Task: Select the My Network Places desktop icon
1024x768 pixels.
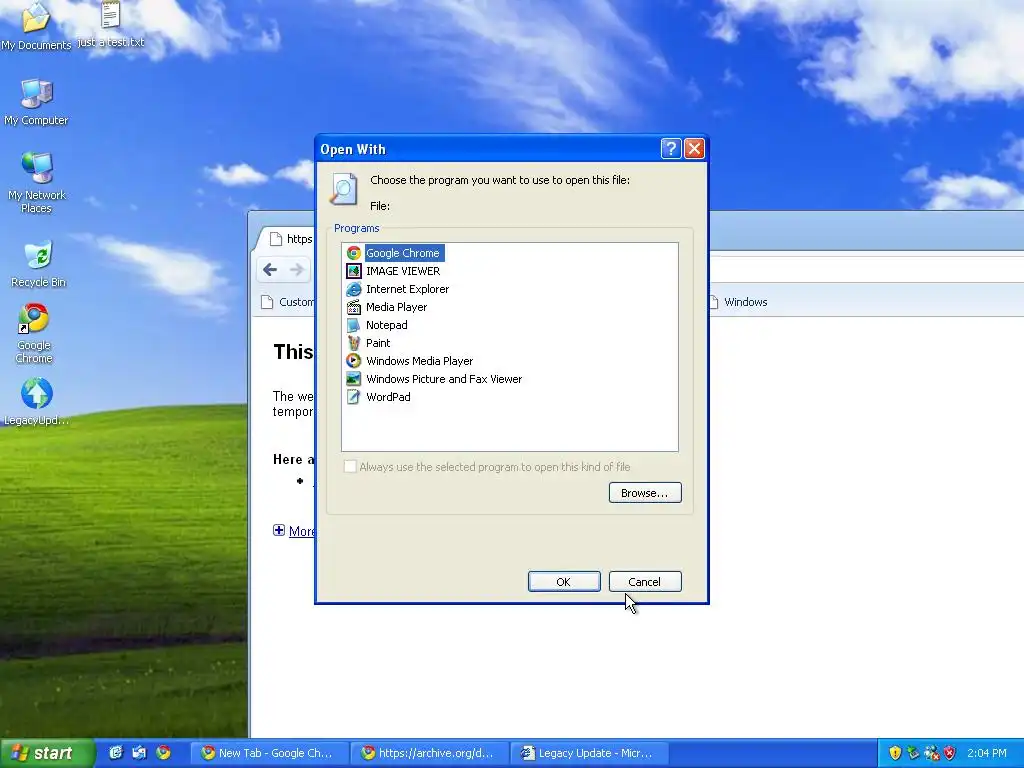Action: click(36, 183)
